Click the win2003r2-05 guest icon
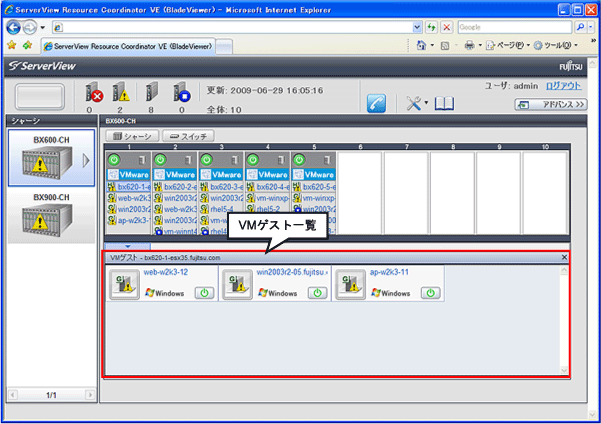Viewport: 601px width, 424px height. [237, 284]
